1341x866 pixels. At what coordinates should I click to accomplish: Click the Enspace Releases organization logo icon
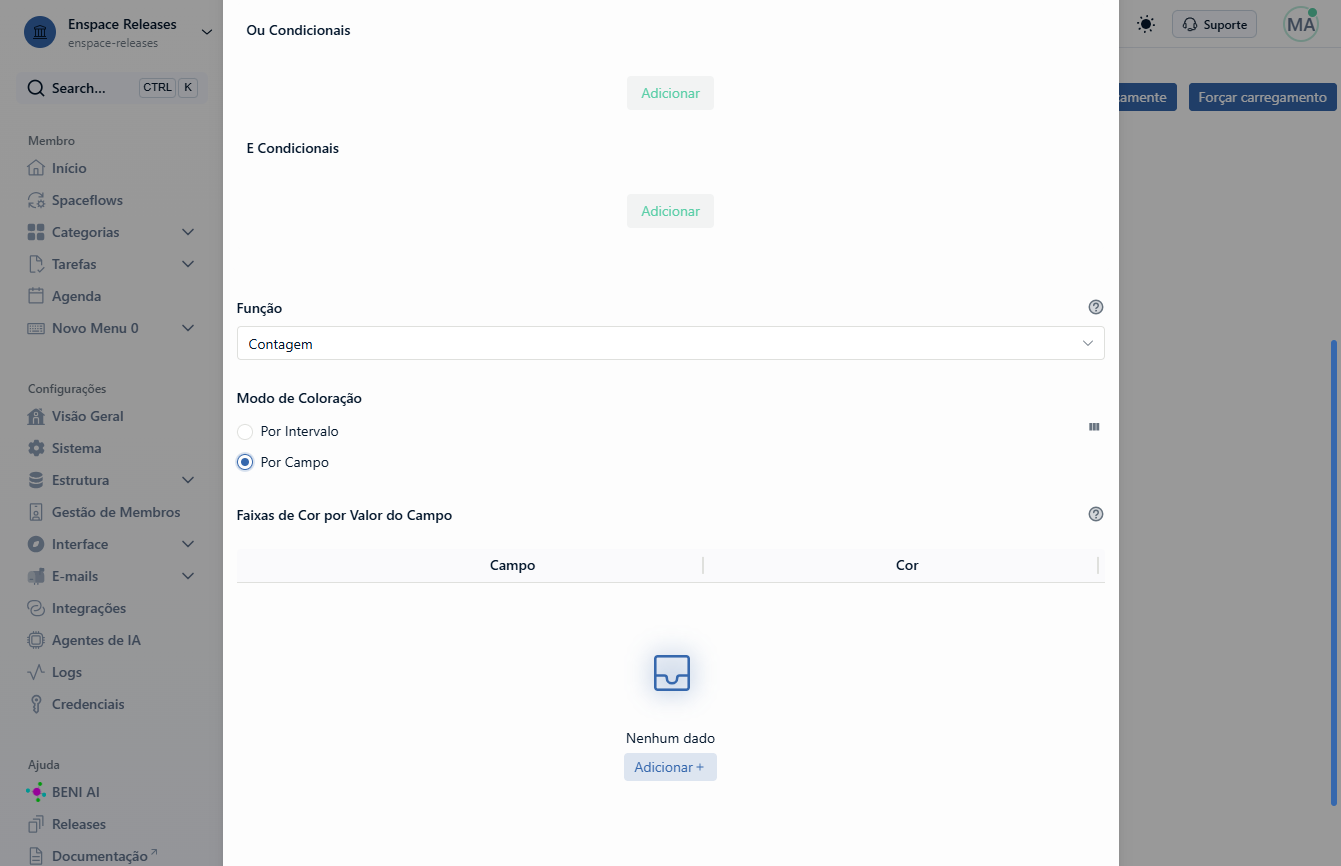[40, 32]
